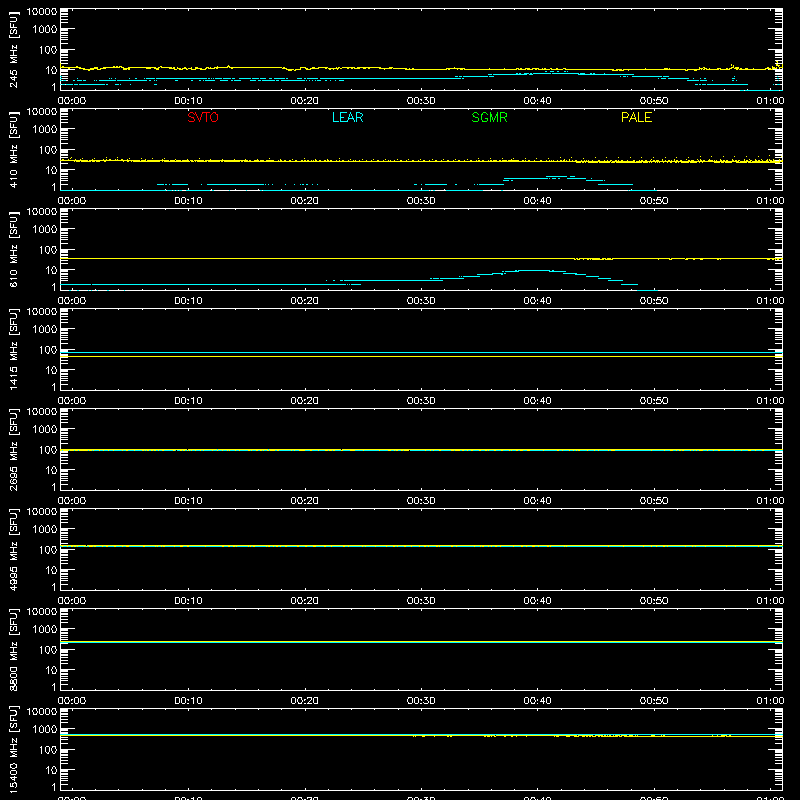800x800 pixels.
Task: Click 00:20 time label under the 1415 MHz plot
Action: 305,401
